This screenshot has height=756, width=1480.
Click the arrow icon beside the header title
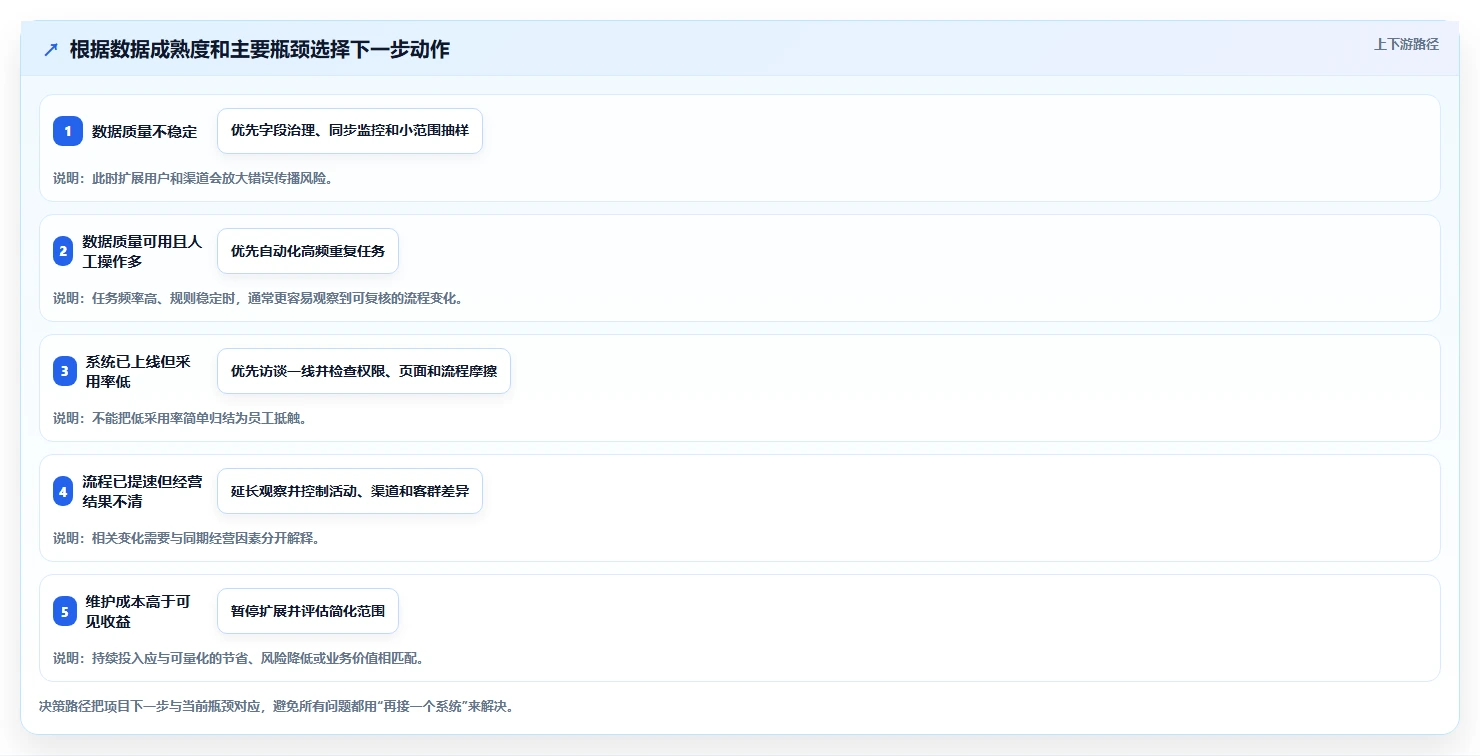51,50
